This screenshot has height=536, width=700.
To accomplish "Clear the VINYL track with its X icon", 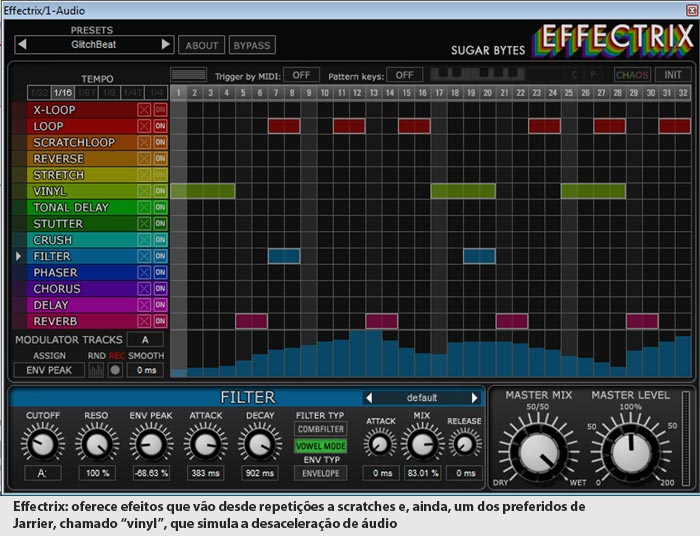I will coord(144,191).
